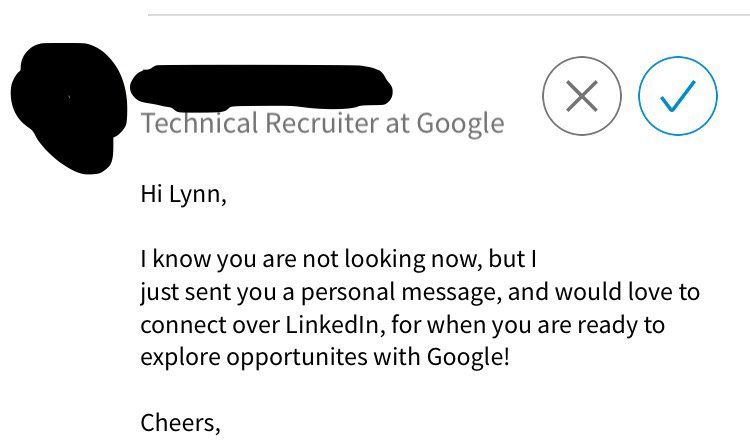Click the name 'Lynn' in the greeting
The image size is (750, 440).
197,194
